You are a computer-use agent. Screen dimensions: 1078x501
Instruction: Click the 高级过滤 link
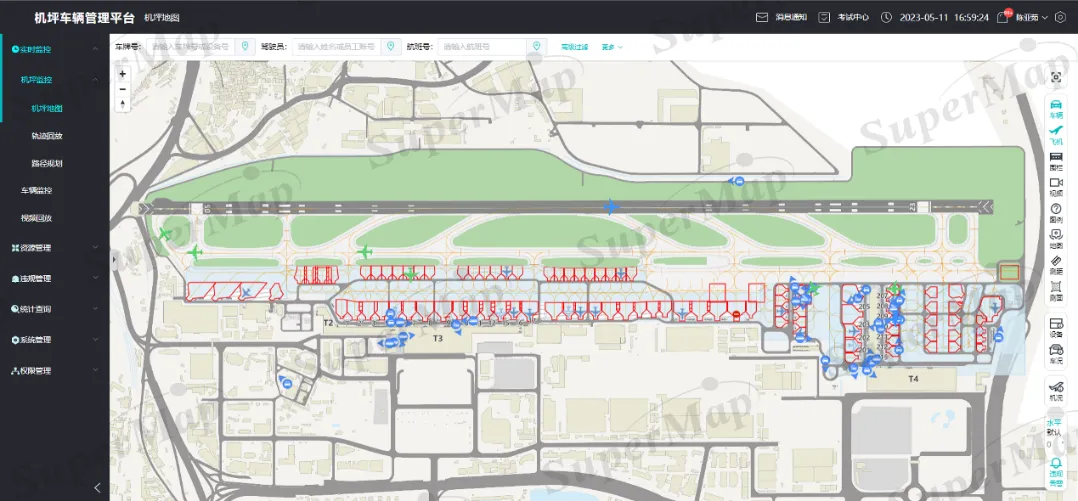(x=574, y=47)
